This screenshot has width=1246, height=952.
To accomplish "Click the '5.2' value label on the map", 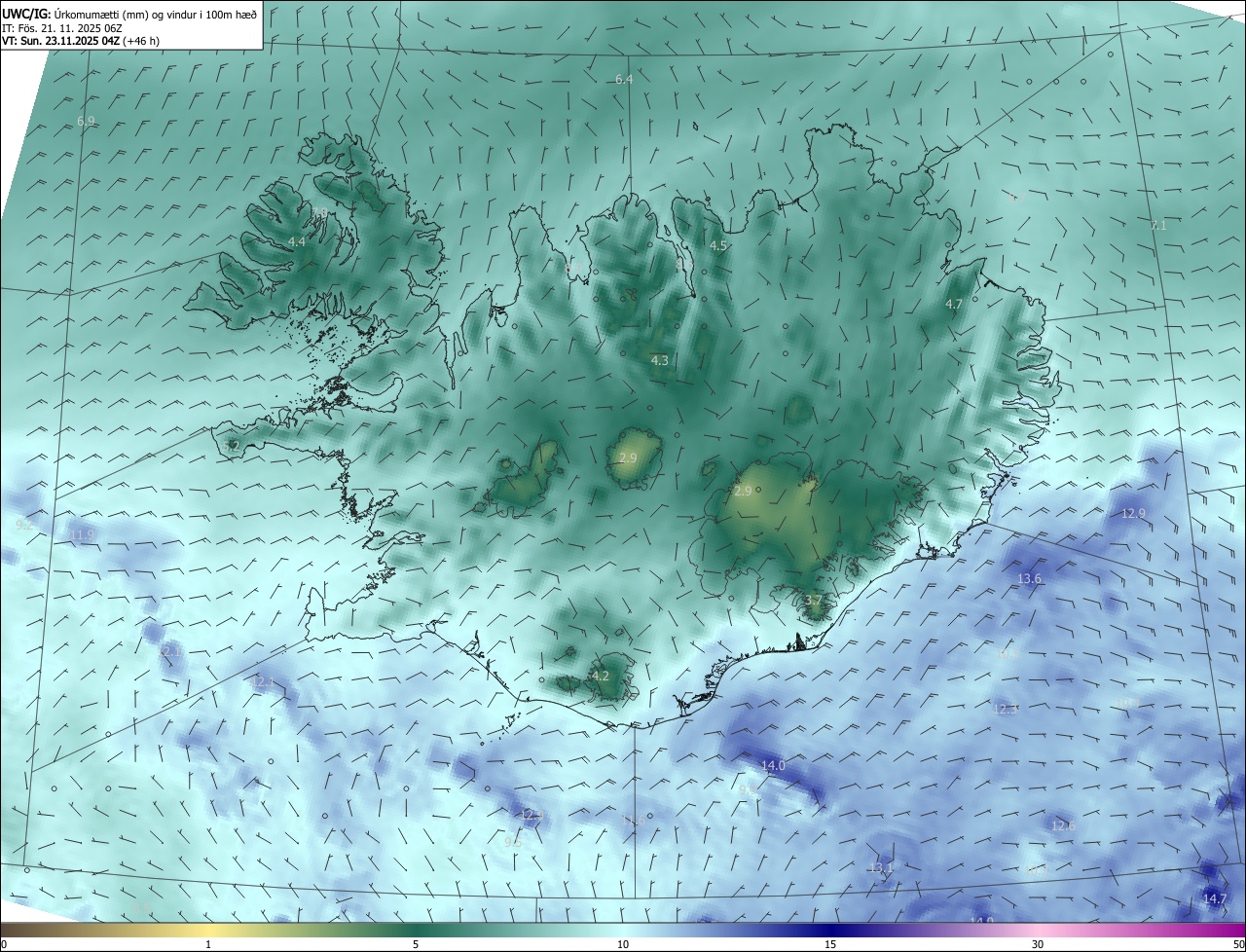I will 231,446.
